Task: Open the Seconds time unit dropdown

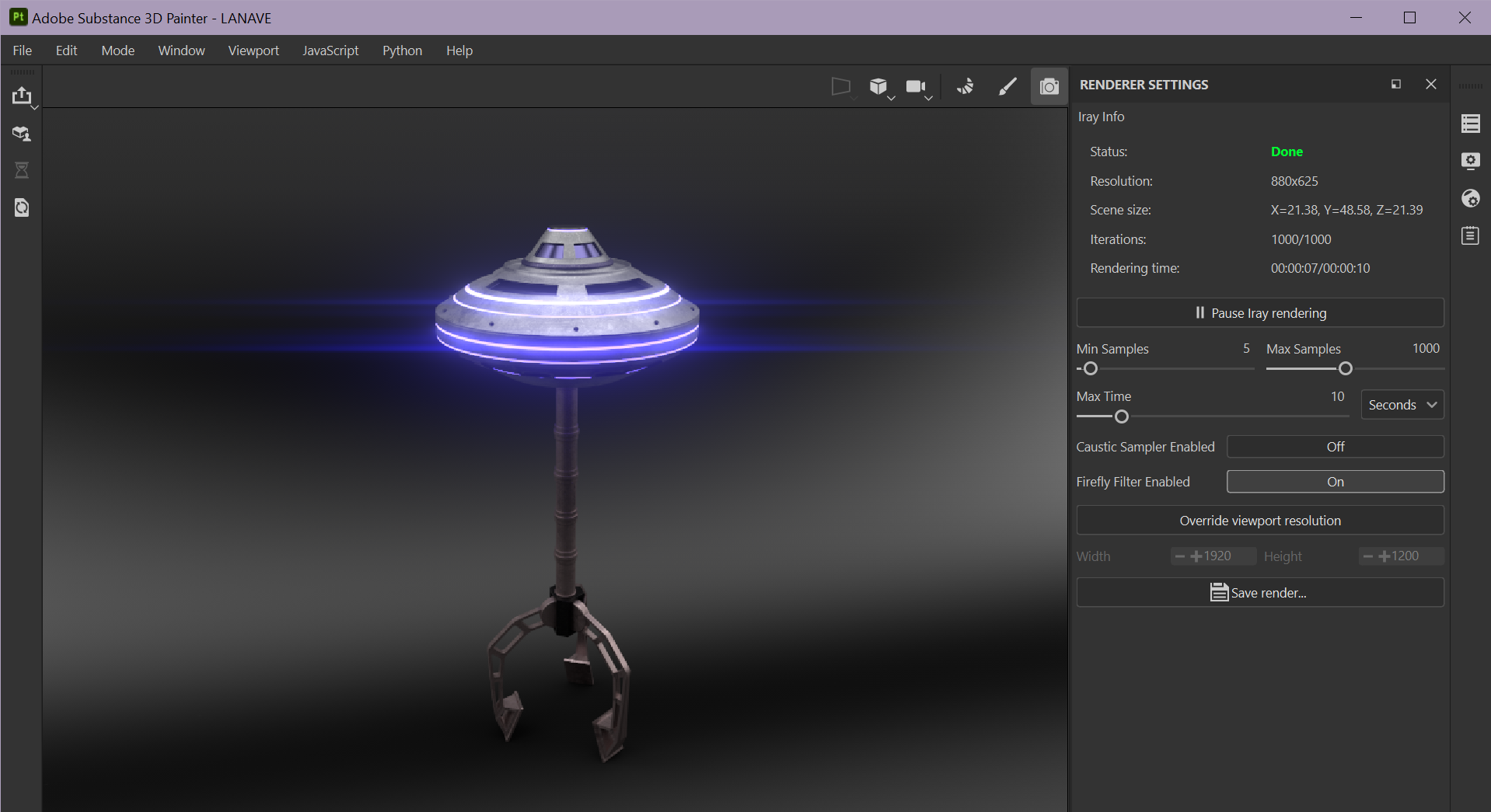Action: [x=1402, y=405]
